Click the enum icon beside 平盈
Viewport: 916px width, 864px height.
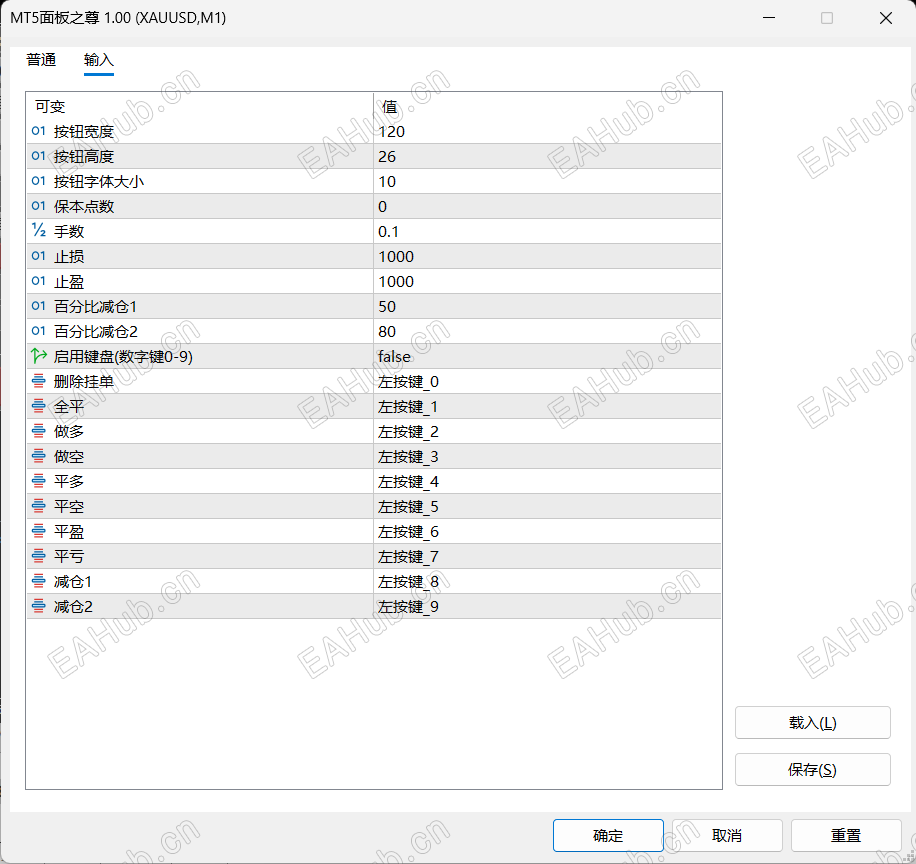click(39, 531)
